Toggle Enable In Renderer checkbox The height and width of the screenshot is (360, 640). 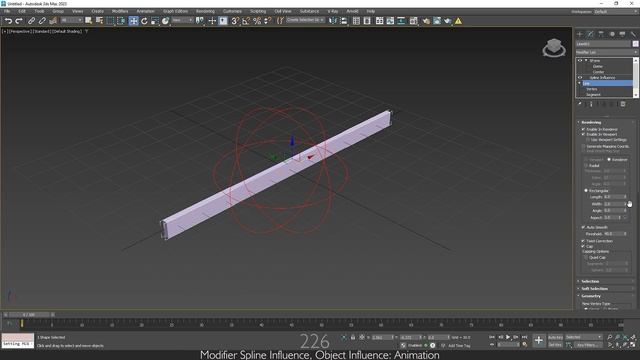583,129
